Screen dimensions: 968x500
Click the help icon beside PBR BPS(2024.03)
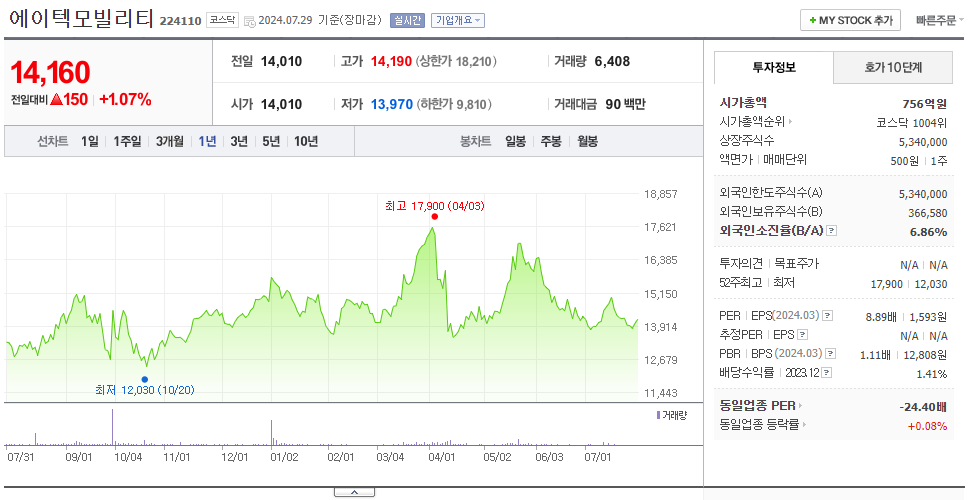click(831, 354)
